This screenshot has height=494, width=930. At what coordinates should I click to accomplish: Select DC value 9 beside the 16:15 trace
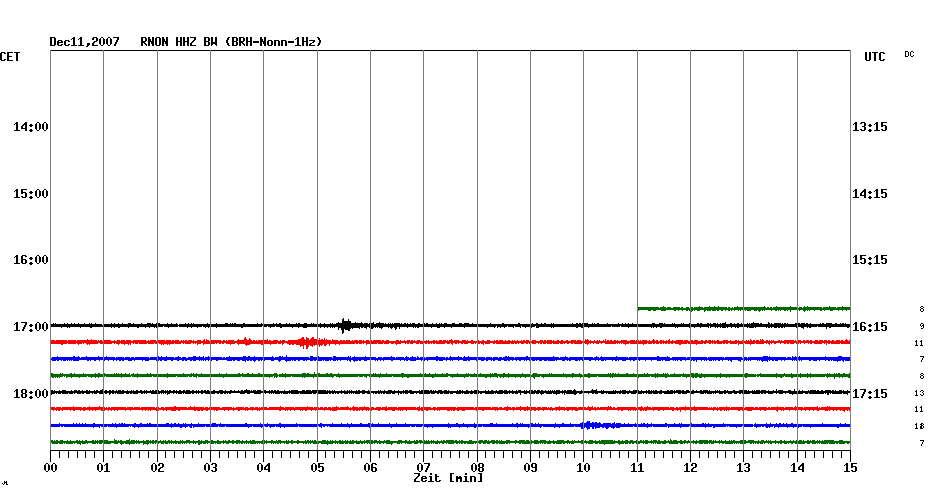(922, 326)
